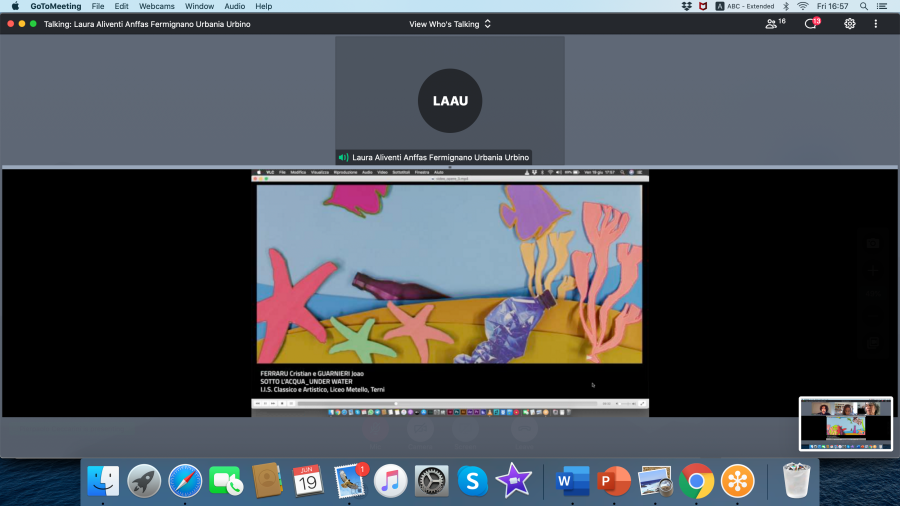
Task: Expand the View Who's Talking selector
Action: click(449, 24)
